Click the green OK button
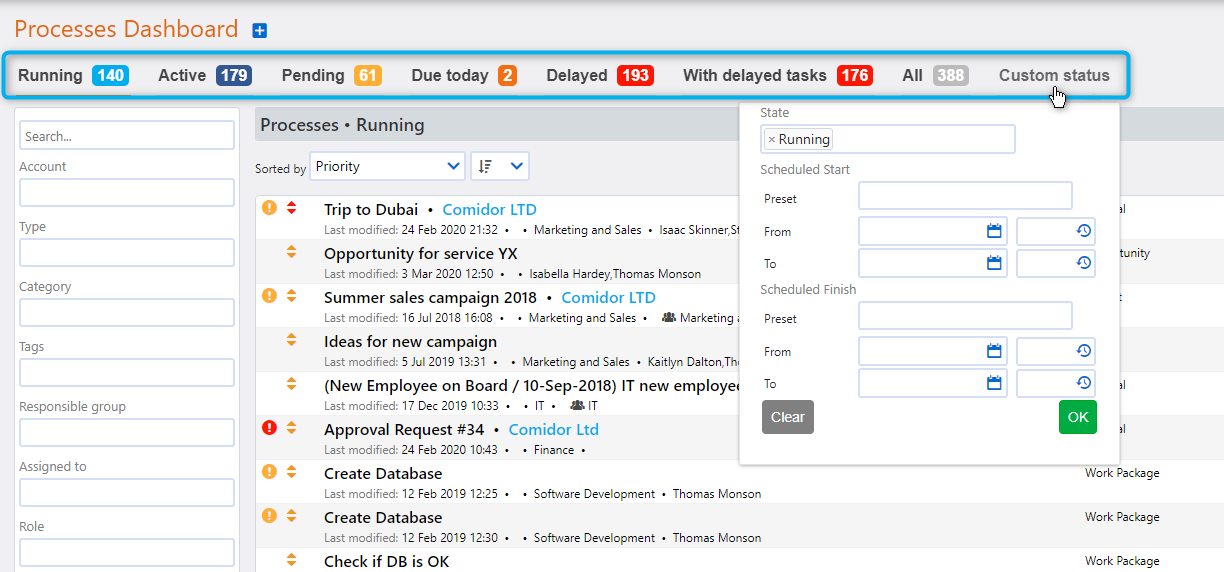The image size is (1224, 572). [x=1078, y=417]
